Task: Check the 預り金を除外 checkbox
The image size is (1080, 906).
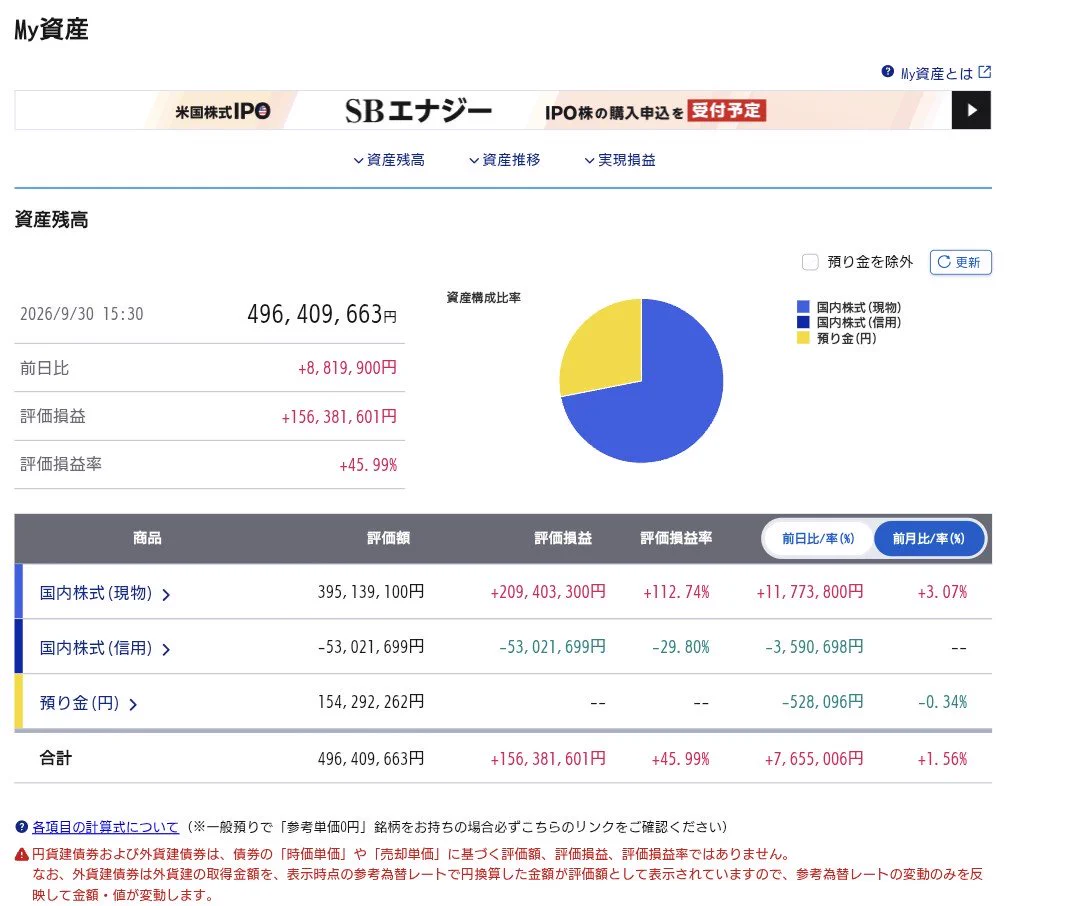Action: point(810,262)
